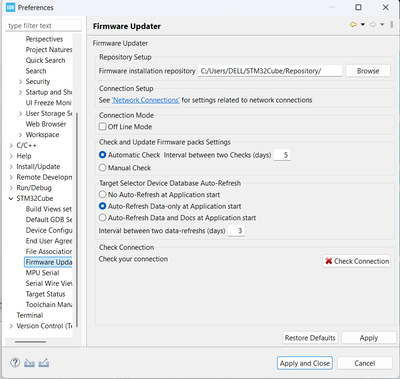This screenshot has width=400, height=379.
Task: Select Terminal in preferences tree
Action: (30, 315)
